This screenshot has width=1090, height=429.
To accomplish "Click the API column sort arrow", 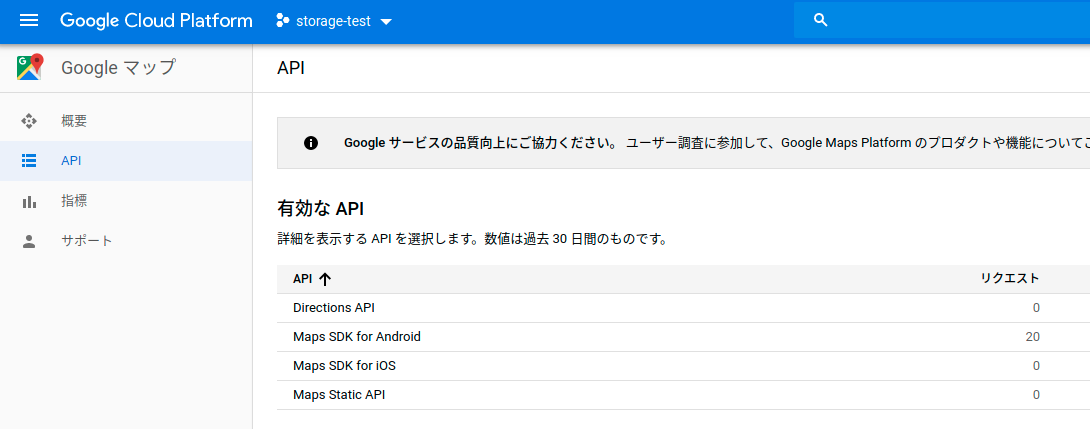I will (x=325, y=279).
